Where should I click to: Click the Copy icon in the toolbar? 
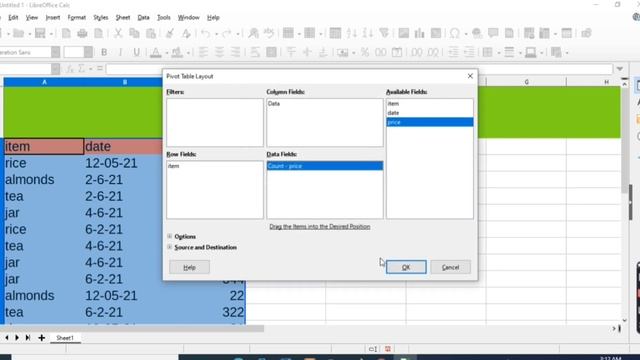click(134, 33)
